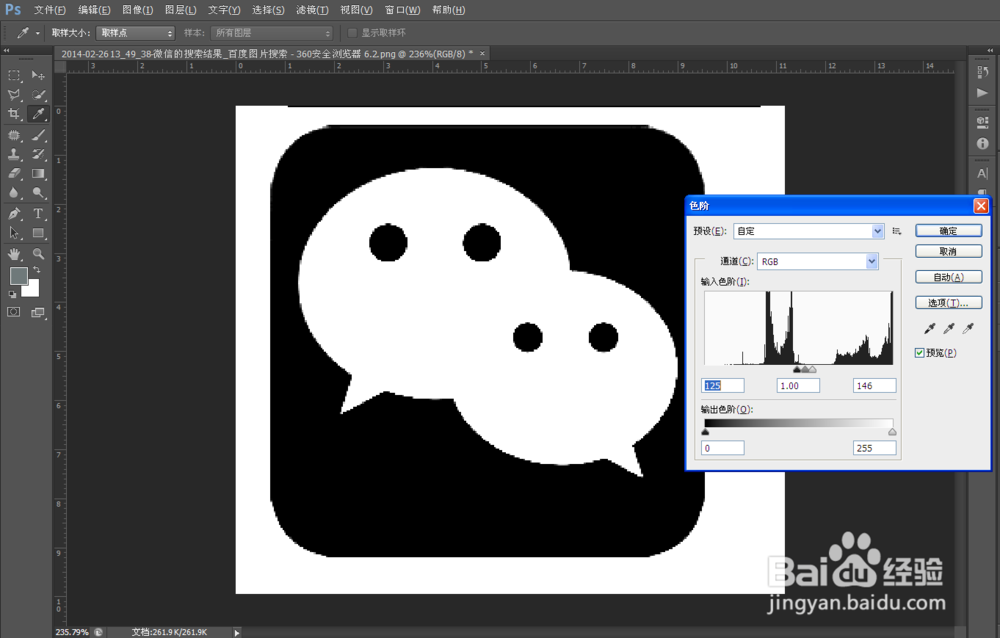This screenshot has width=1000, height=638.
Task: Toggle the 预览 preview checkbox
Action: (920, 353)
